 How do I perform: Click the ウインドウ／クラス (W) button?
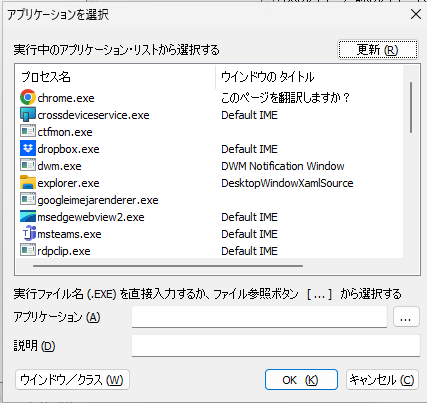click(x=72, y=380)
